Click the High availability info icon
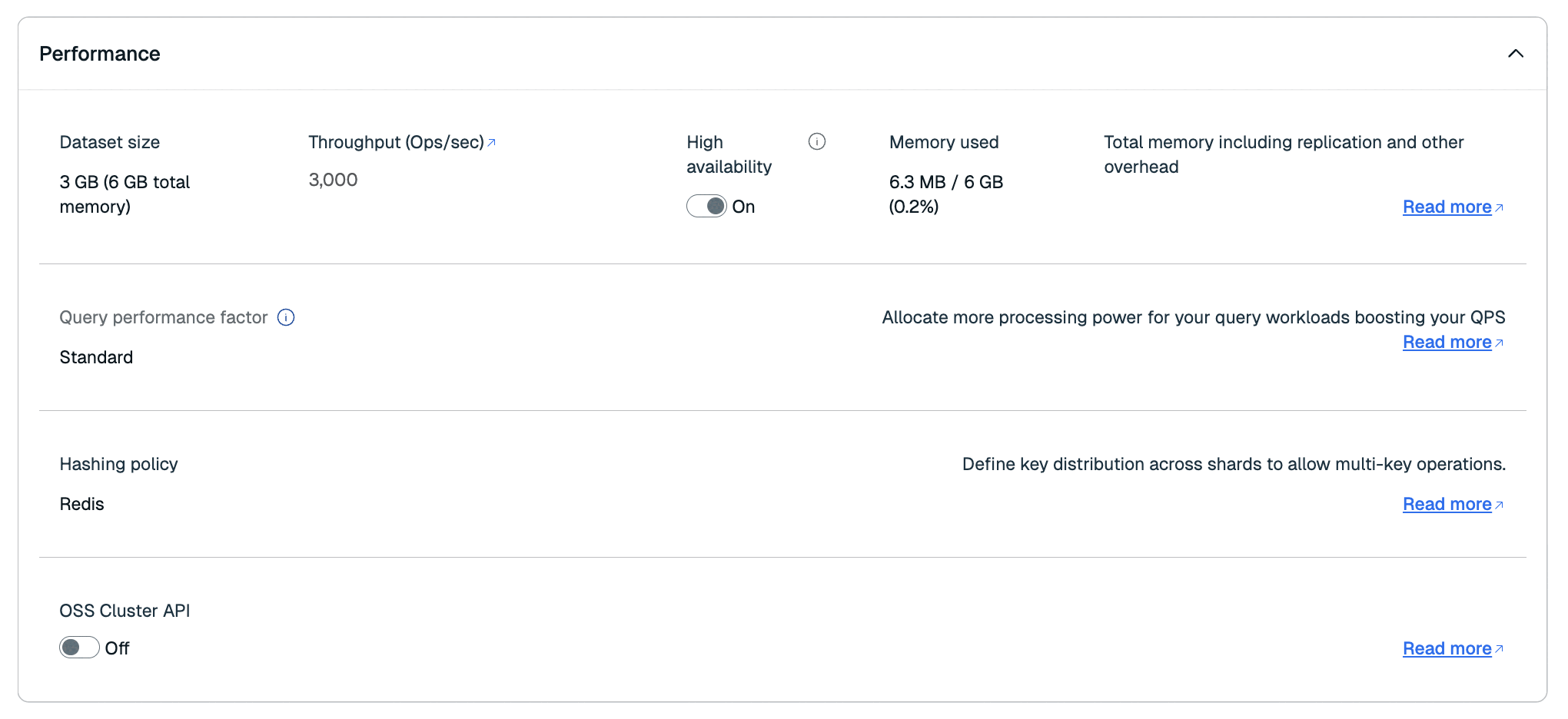Viewport: 1568px width, 719px height. point(816,141)
